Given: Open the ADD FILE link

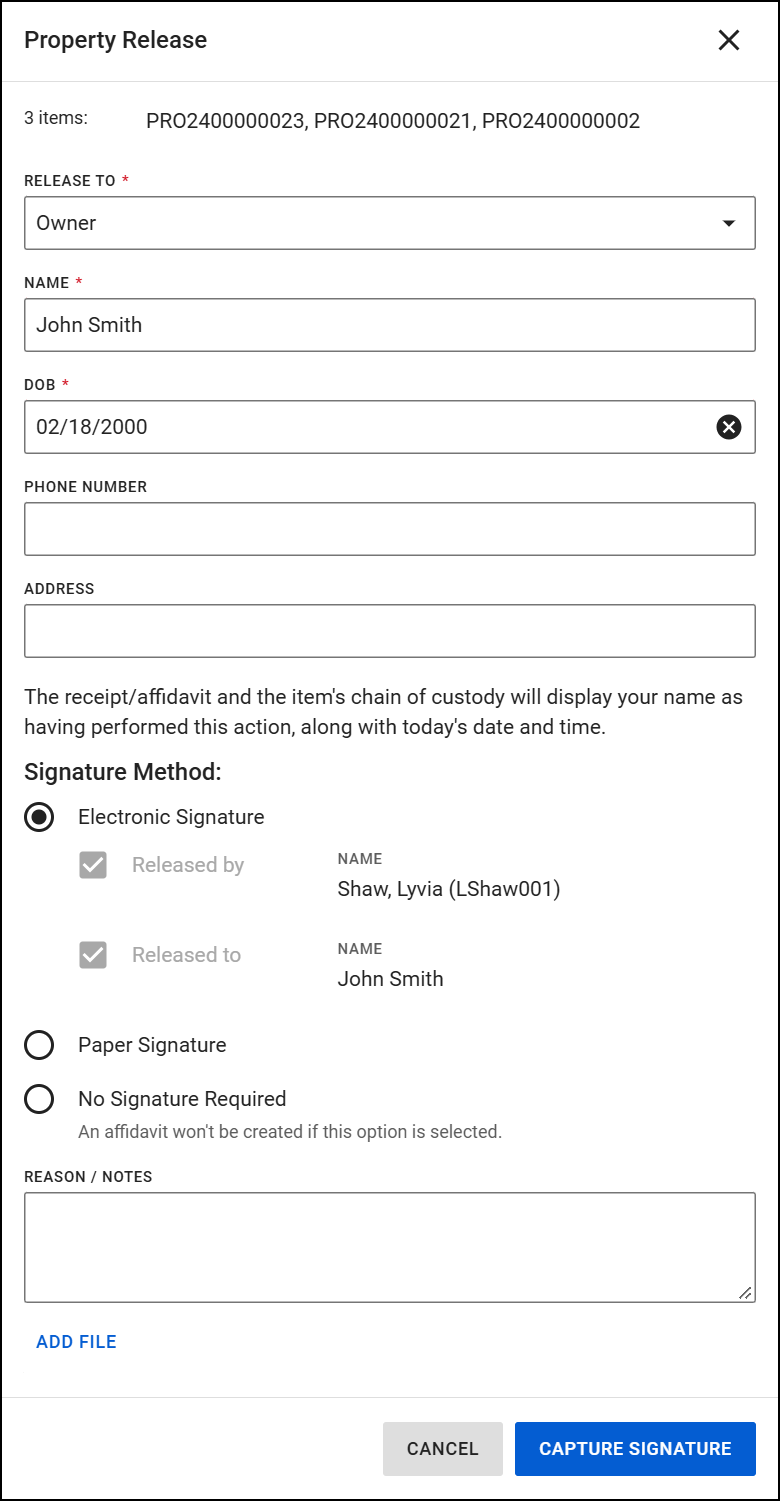Looking at the screenshot, I should [x=76, y=1341].
